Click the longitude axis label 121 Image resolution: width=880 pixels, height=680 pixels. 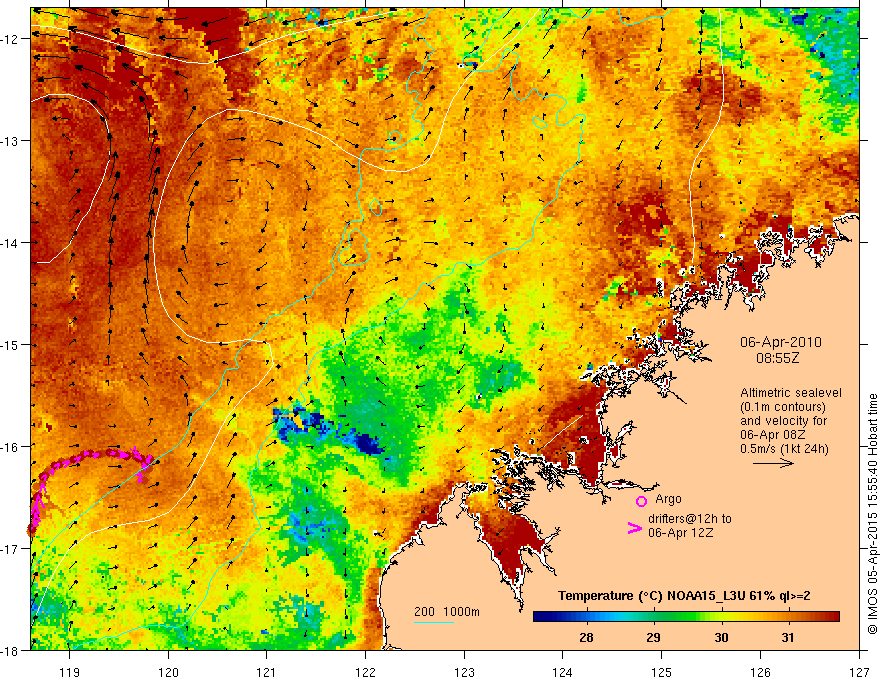pos(267,672)
